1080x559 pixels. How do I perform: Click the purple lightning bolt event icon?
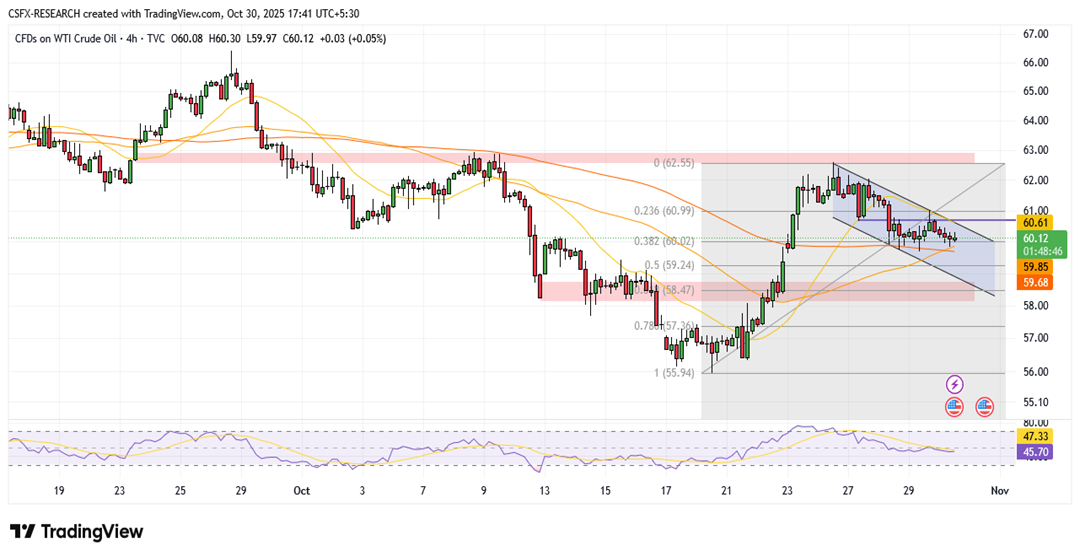click(954, 384)
